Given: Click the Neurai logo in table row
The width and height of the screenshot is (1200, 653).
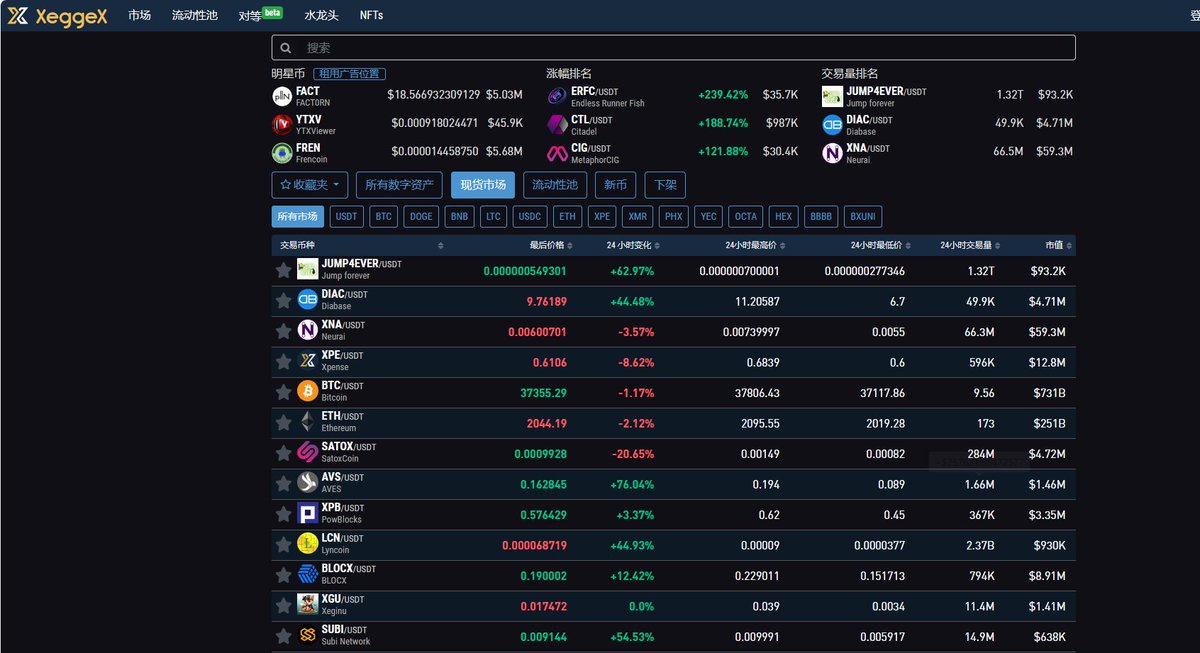Looking at the screenshot, I should 307,330.
